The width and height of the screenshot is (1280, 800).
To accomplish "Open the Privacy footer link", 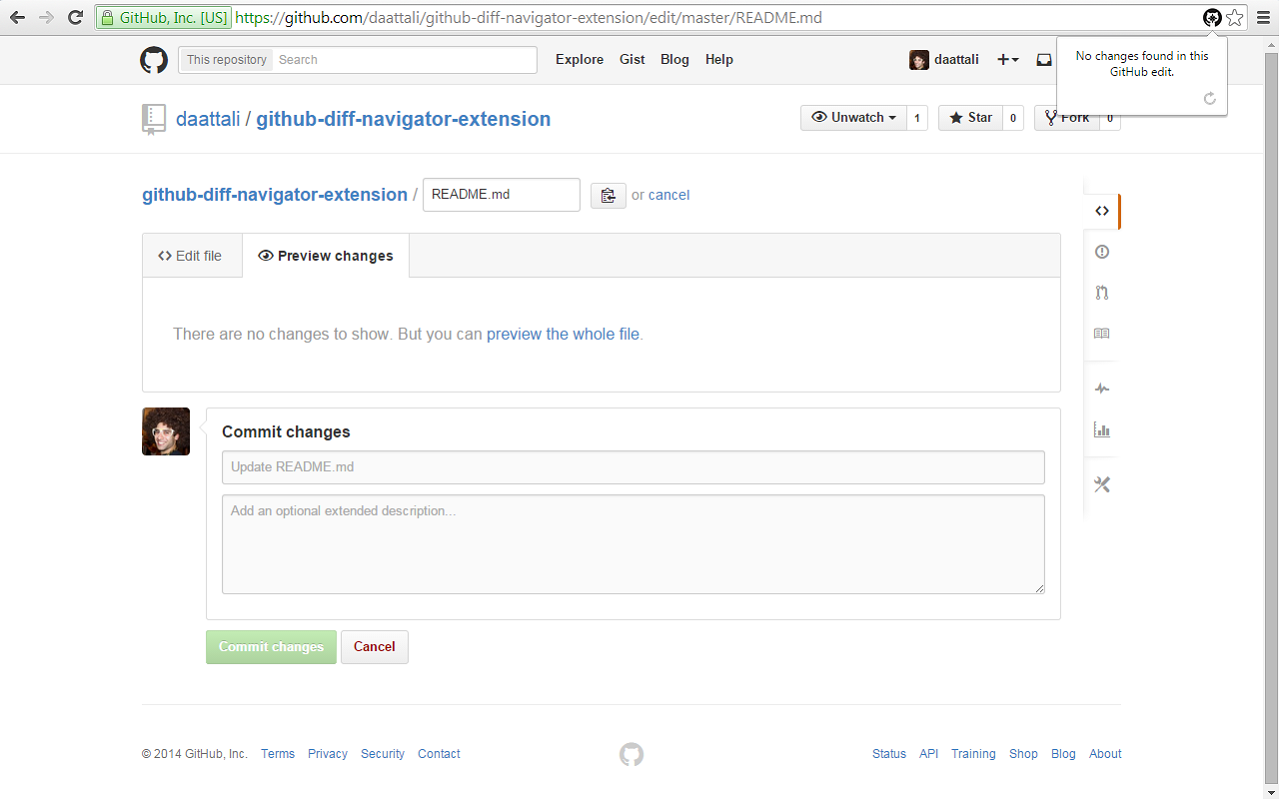I will (328, 754).
